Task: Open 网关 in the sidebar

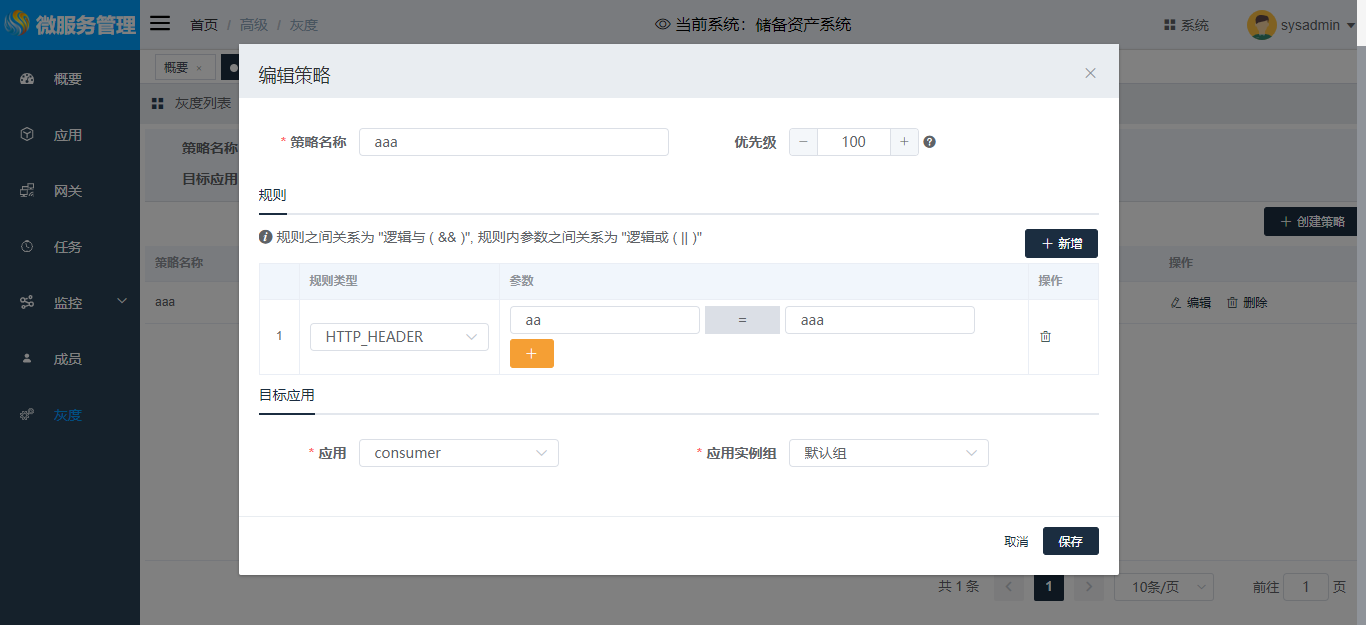Action: point(68,191)
